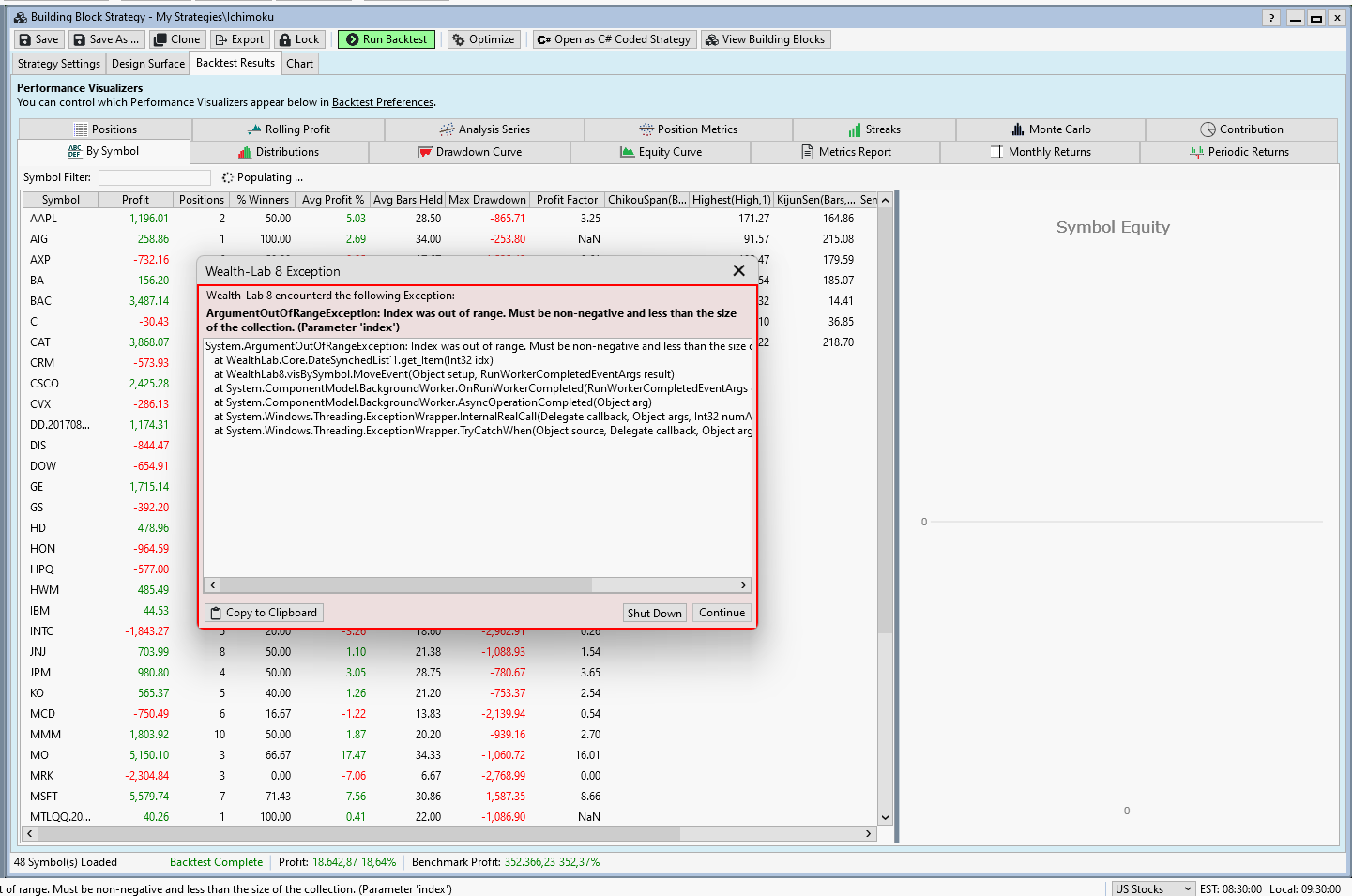Click into the Symbol Filter text field
1352x896 pixels.
155,177
